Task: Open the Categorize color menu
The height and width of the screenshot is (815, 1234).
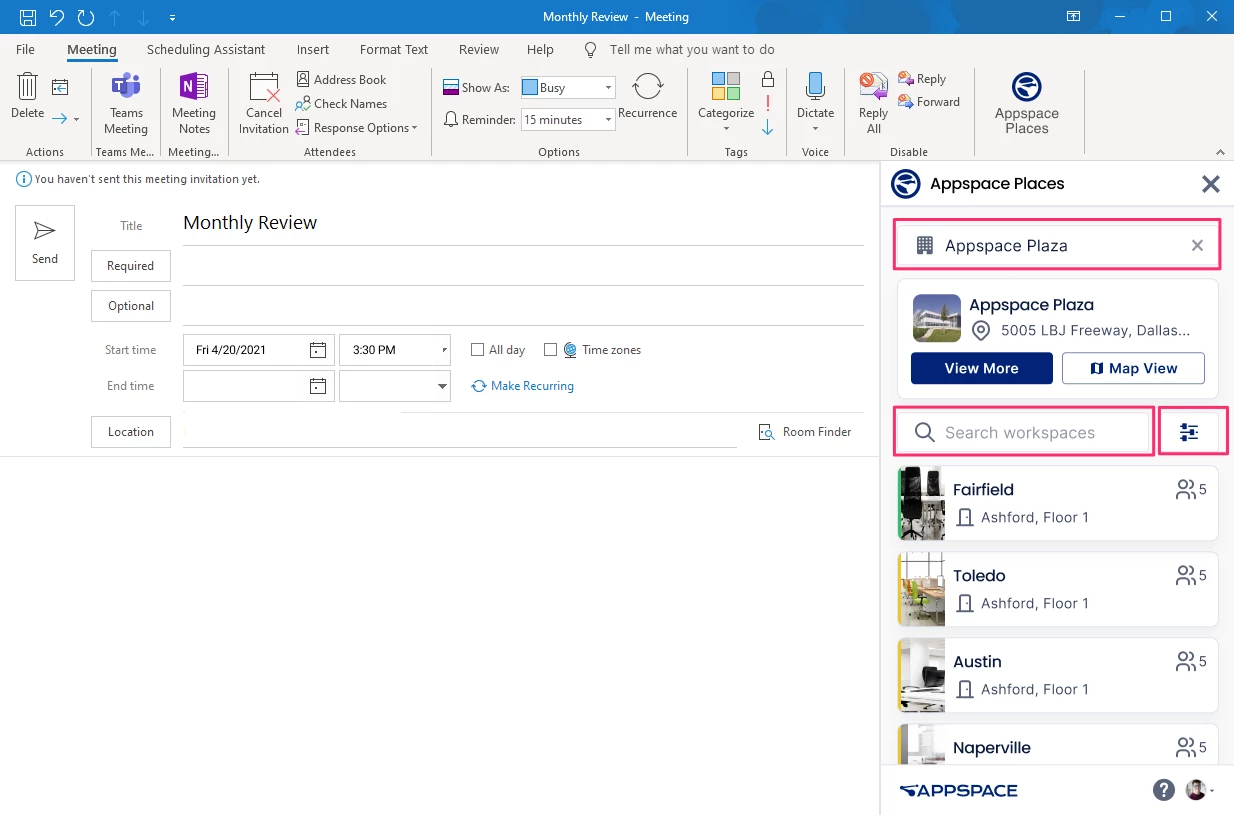Action: click(726, 102)
